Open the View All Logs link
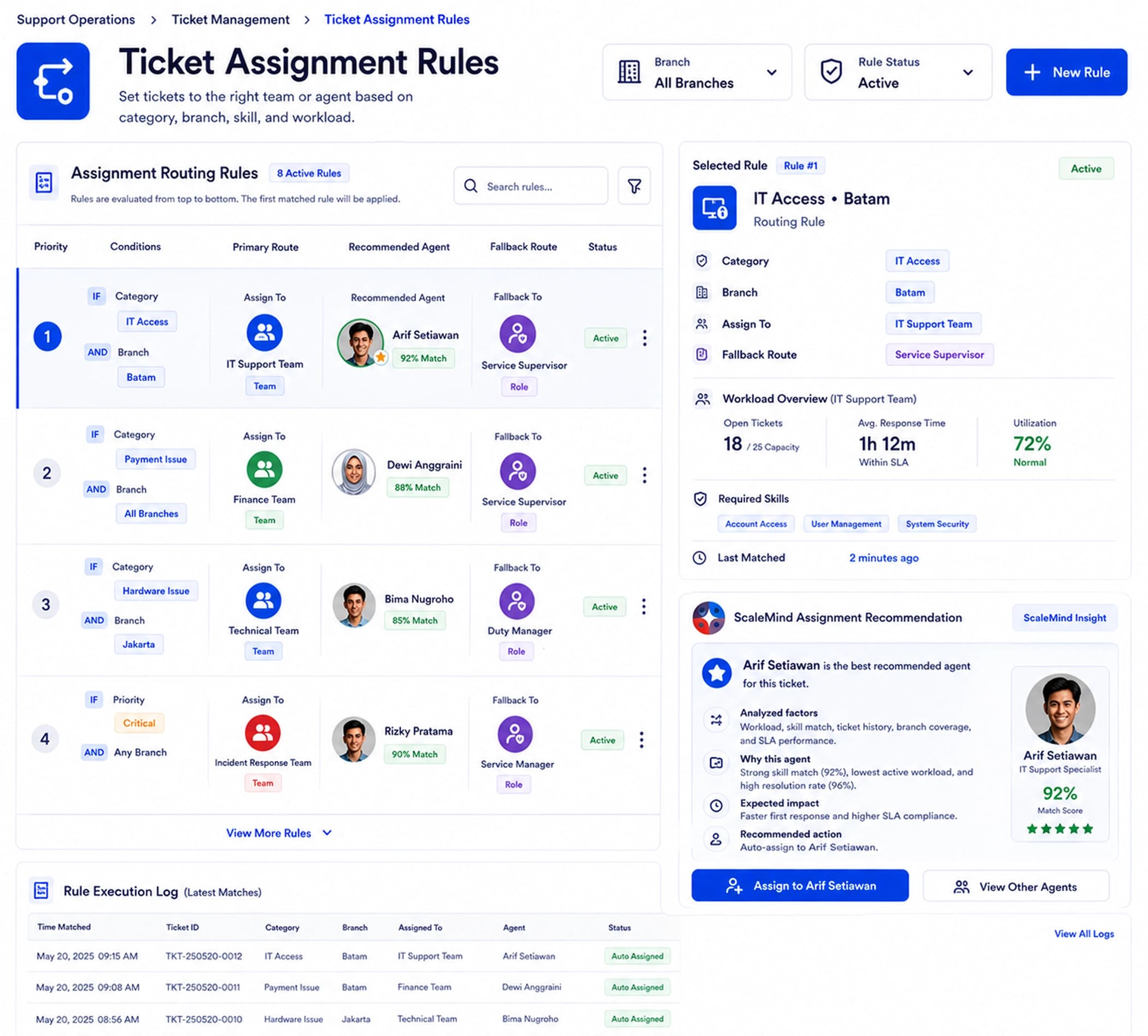The image size is (1148, 1036). (1083, 933)
